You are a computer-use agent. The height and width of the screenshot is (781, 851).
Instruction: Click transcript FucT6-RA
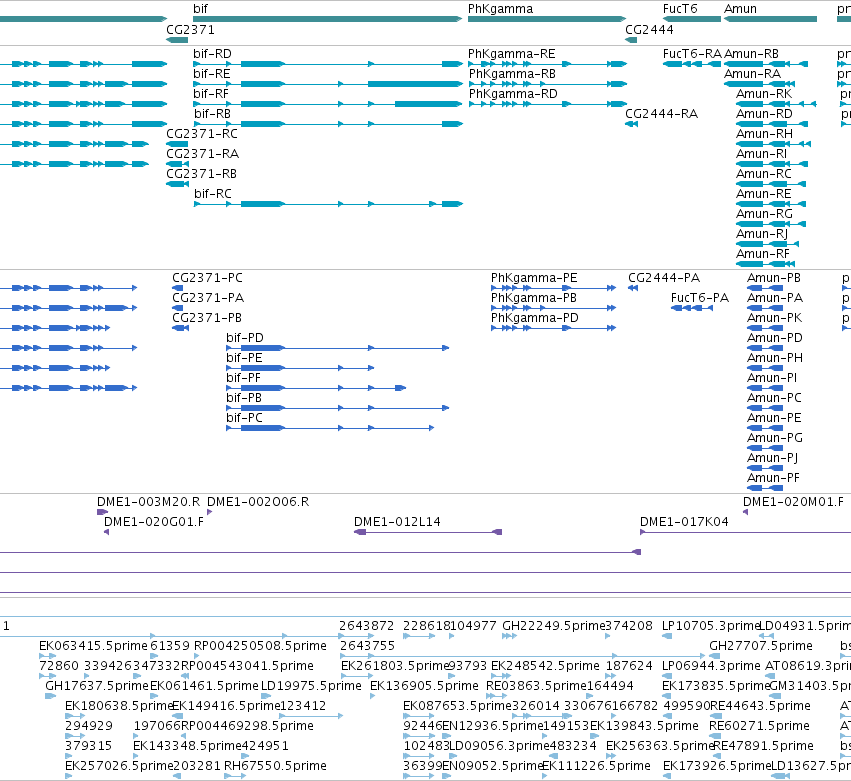tap(692, 54)
